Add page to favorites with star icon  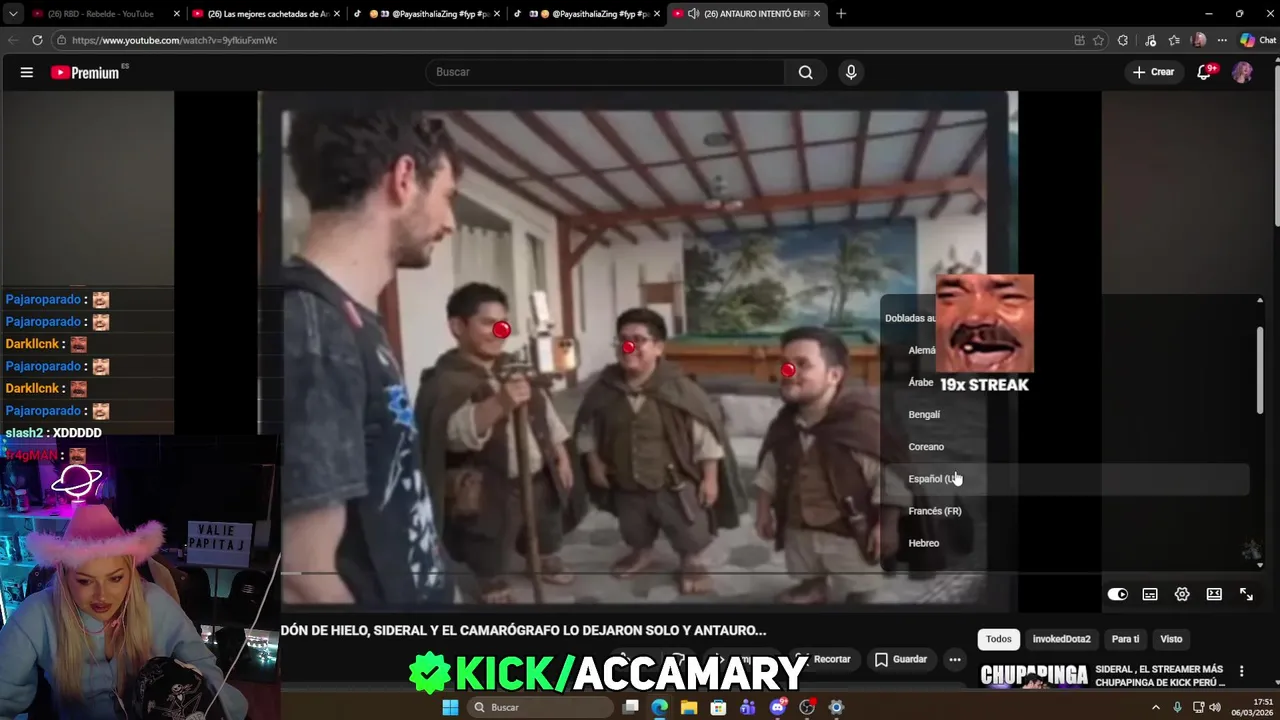click(x=1098, y=40)
